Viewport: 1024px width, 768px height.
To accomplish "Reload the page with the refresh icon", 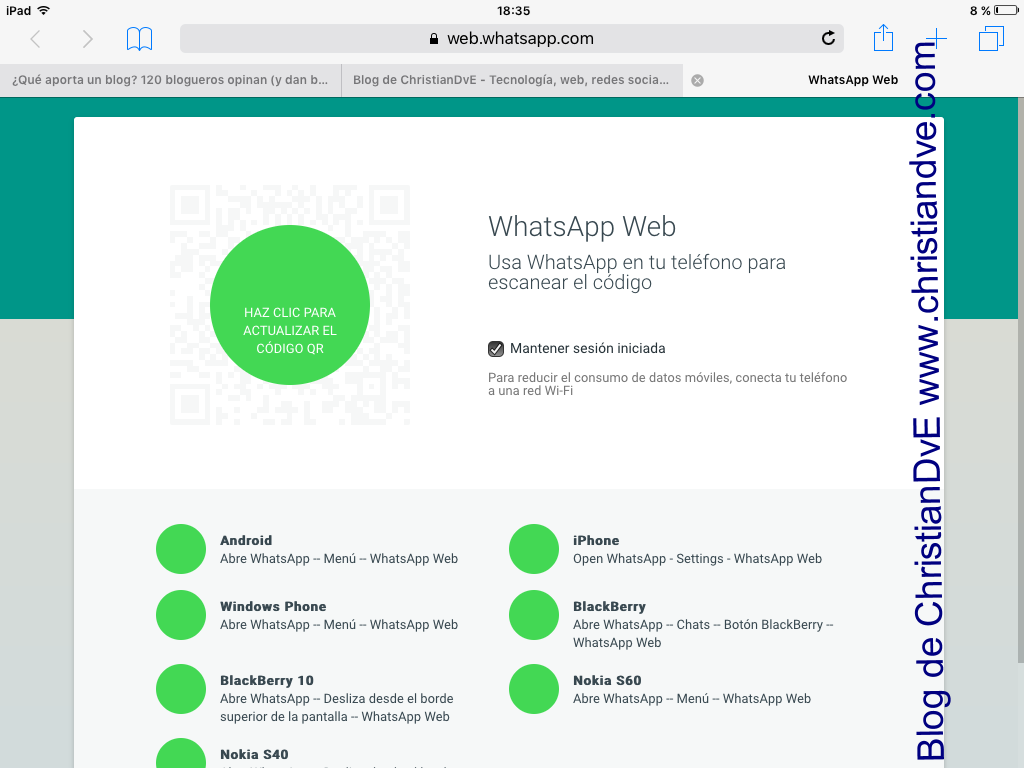I will (828, 39).
